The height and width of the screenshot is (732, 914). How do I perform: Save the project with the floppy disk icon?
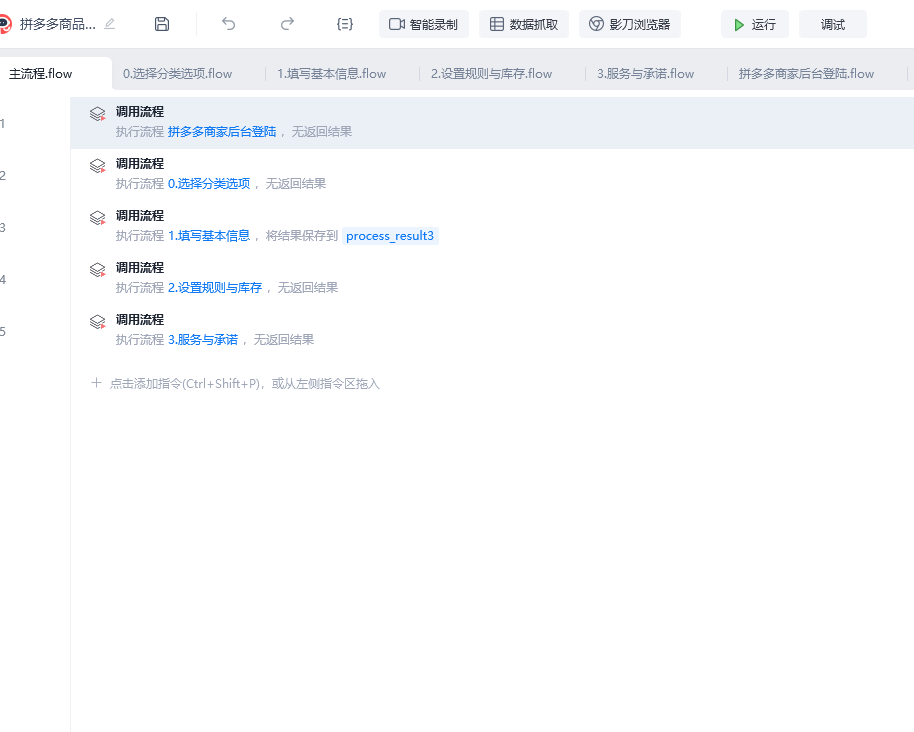click(x=162, y=24)
